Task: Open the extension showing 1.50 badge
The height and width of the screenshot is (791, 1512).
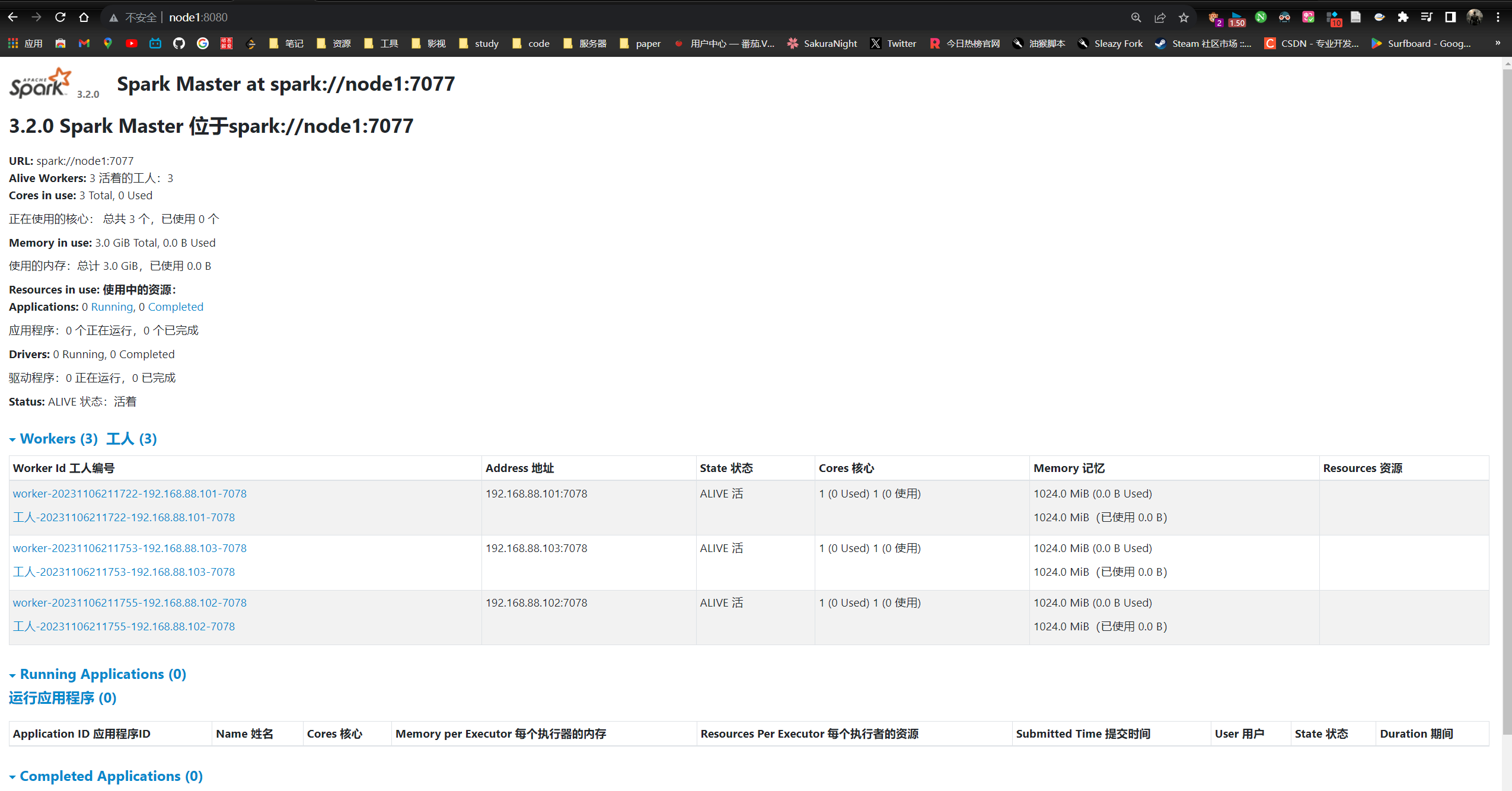Action: 1237,18
